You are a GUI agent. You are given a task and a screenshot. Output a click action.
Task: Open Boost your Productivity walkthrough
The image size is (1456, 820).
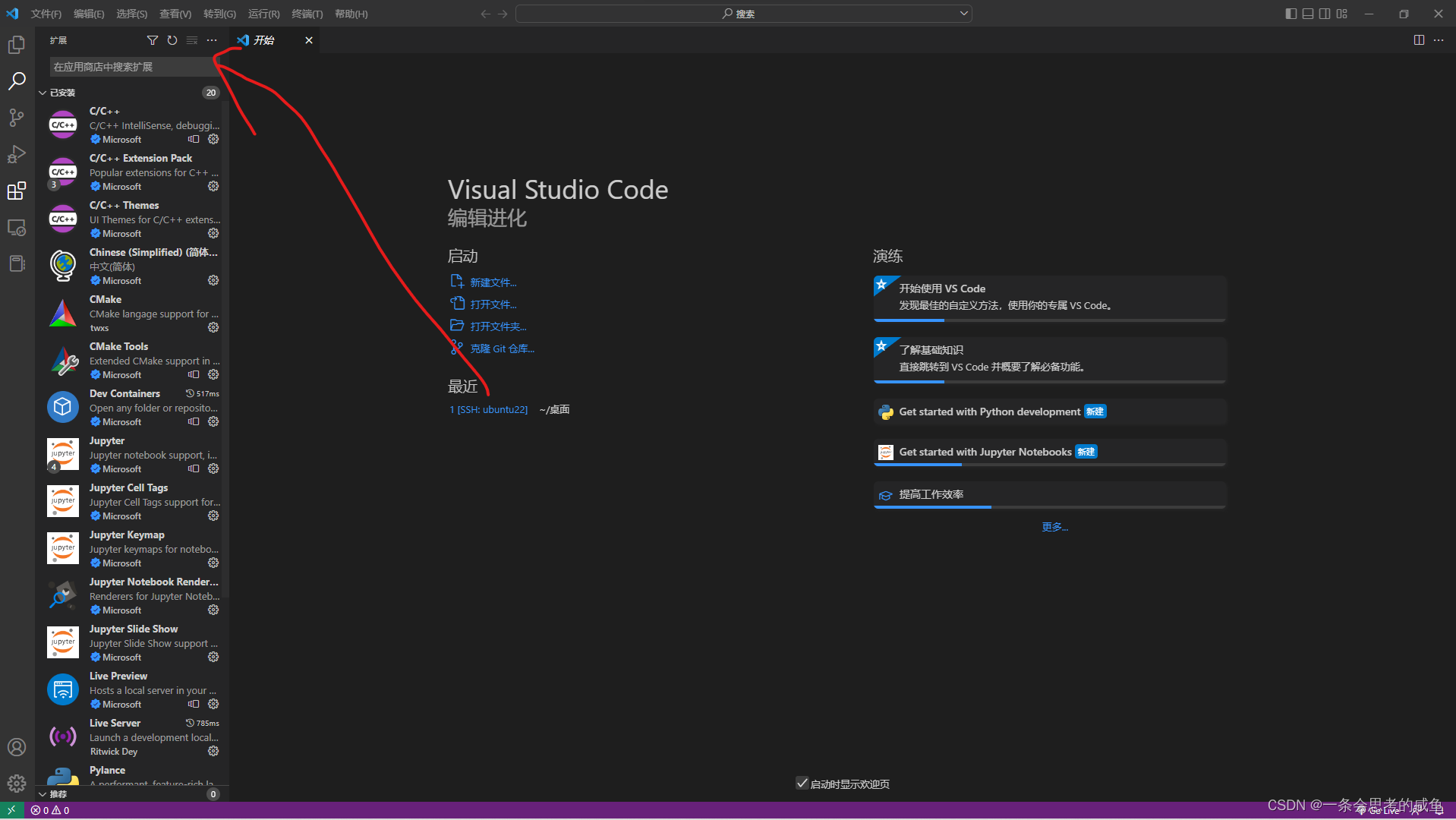[x=1050, y=495]
